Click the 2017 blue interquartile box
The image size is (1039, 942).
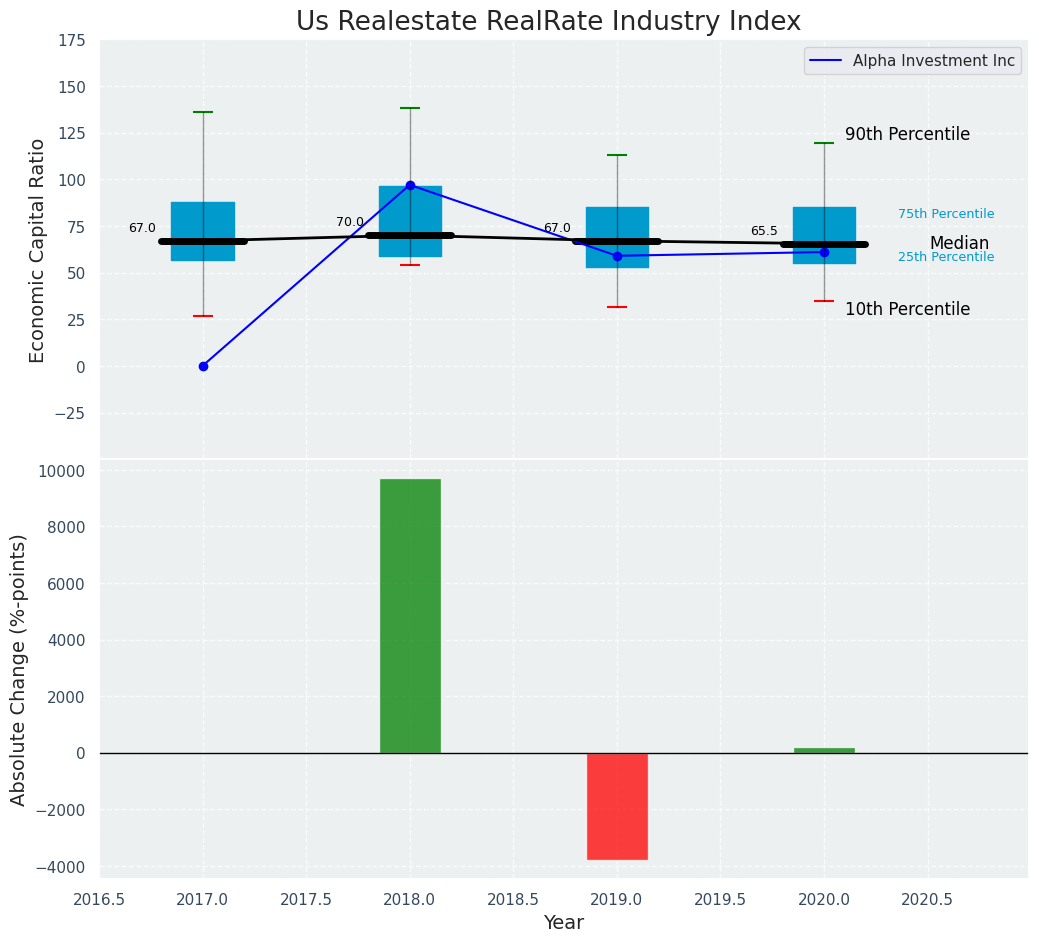203,231
